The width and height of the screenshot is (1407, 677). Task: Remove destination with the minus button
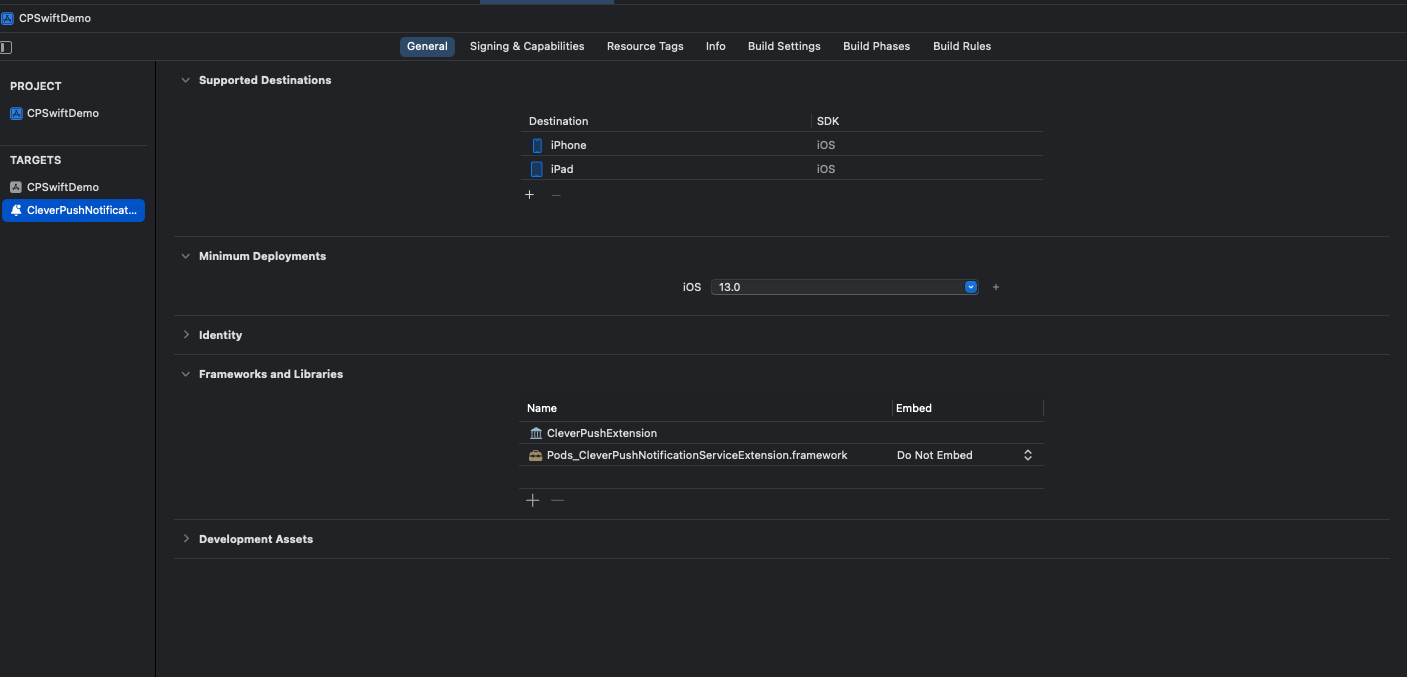click(x=557, y=195)
